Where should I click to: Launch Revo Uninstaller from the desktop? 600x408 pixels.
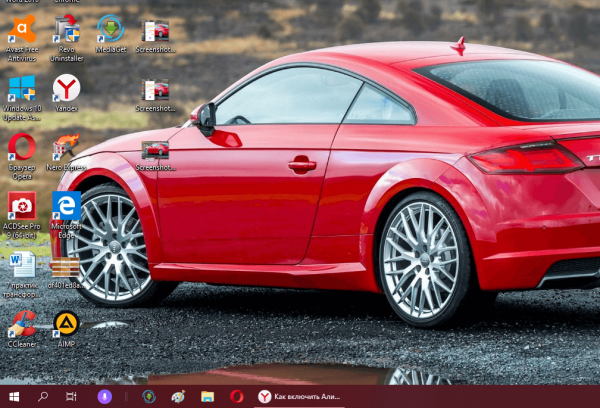tap(67, 38)
